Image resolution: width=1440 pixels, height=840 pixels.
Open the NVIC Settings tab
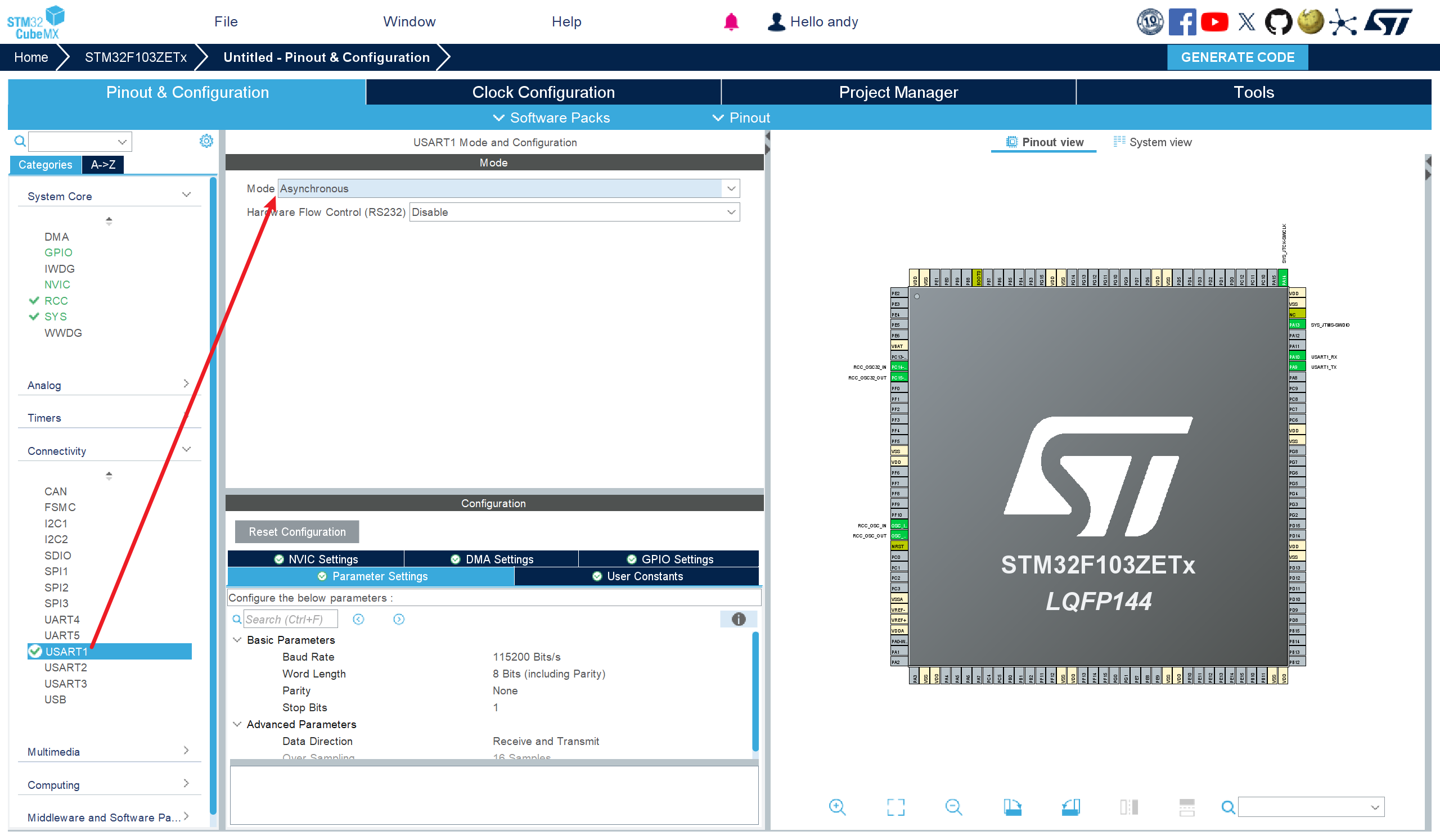(x=316, y=559)
